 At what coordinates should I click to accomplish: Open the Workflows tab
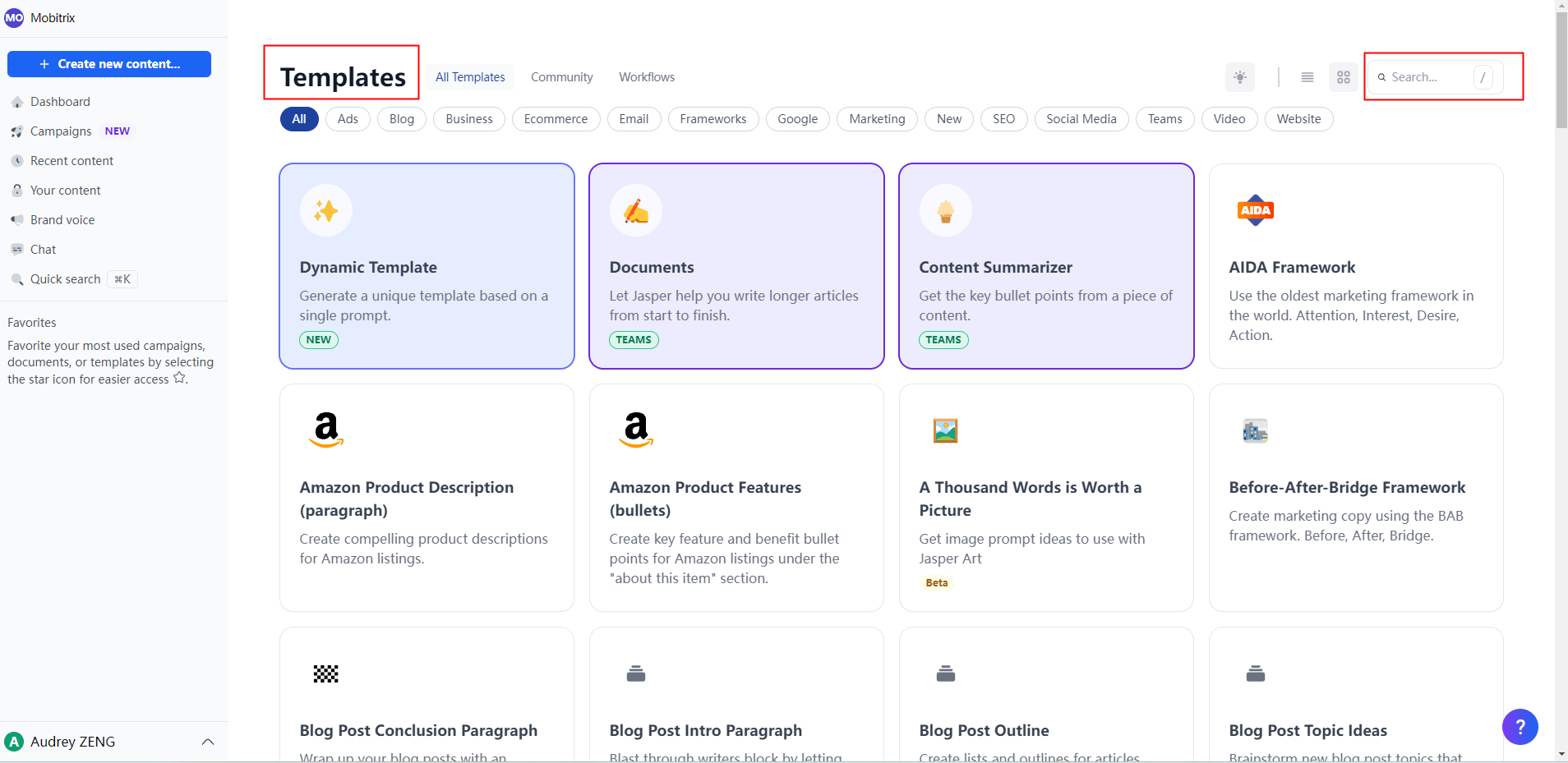[647, 77]
